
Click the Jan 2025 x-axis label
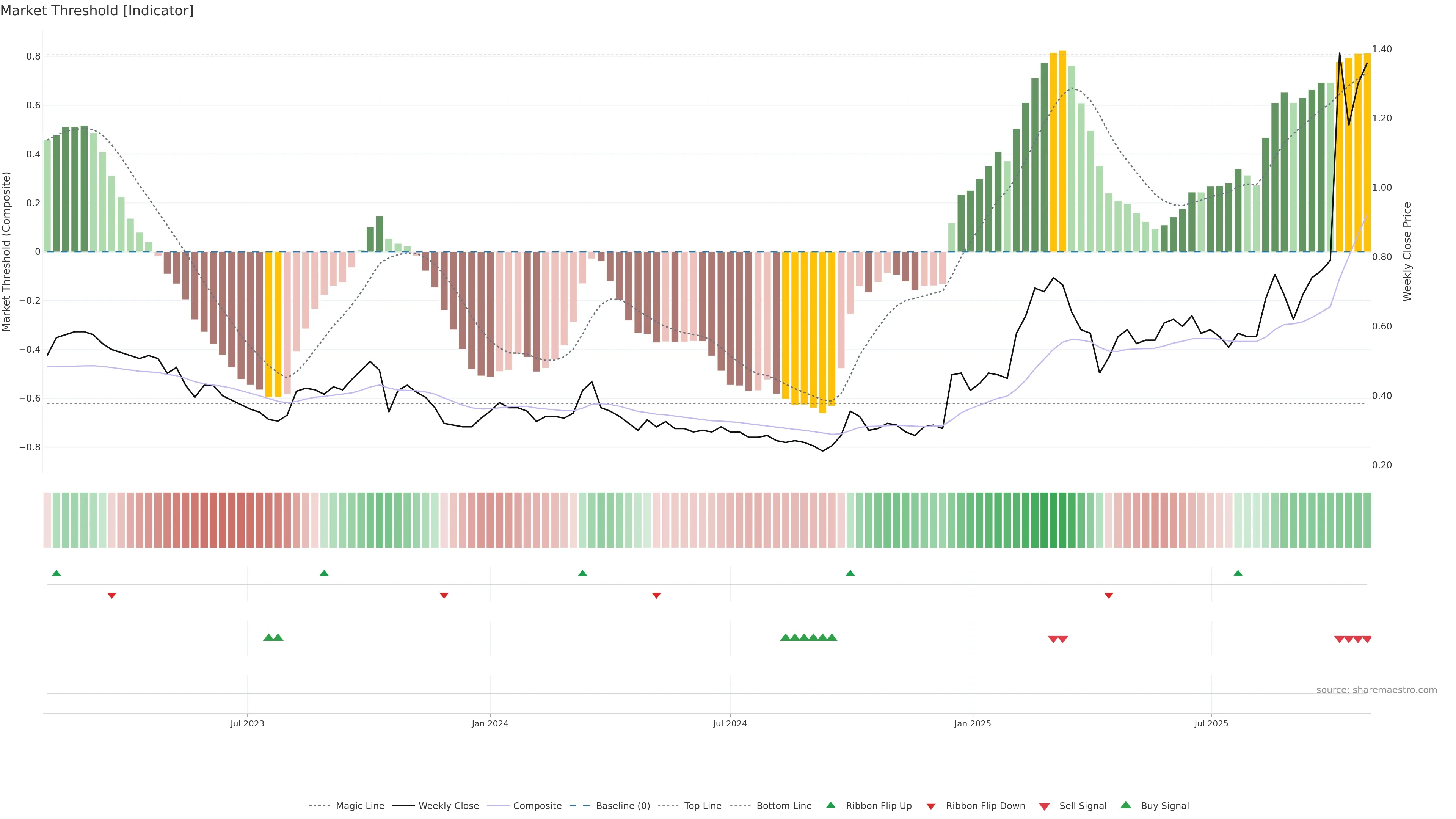(972, 723)
